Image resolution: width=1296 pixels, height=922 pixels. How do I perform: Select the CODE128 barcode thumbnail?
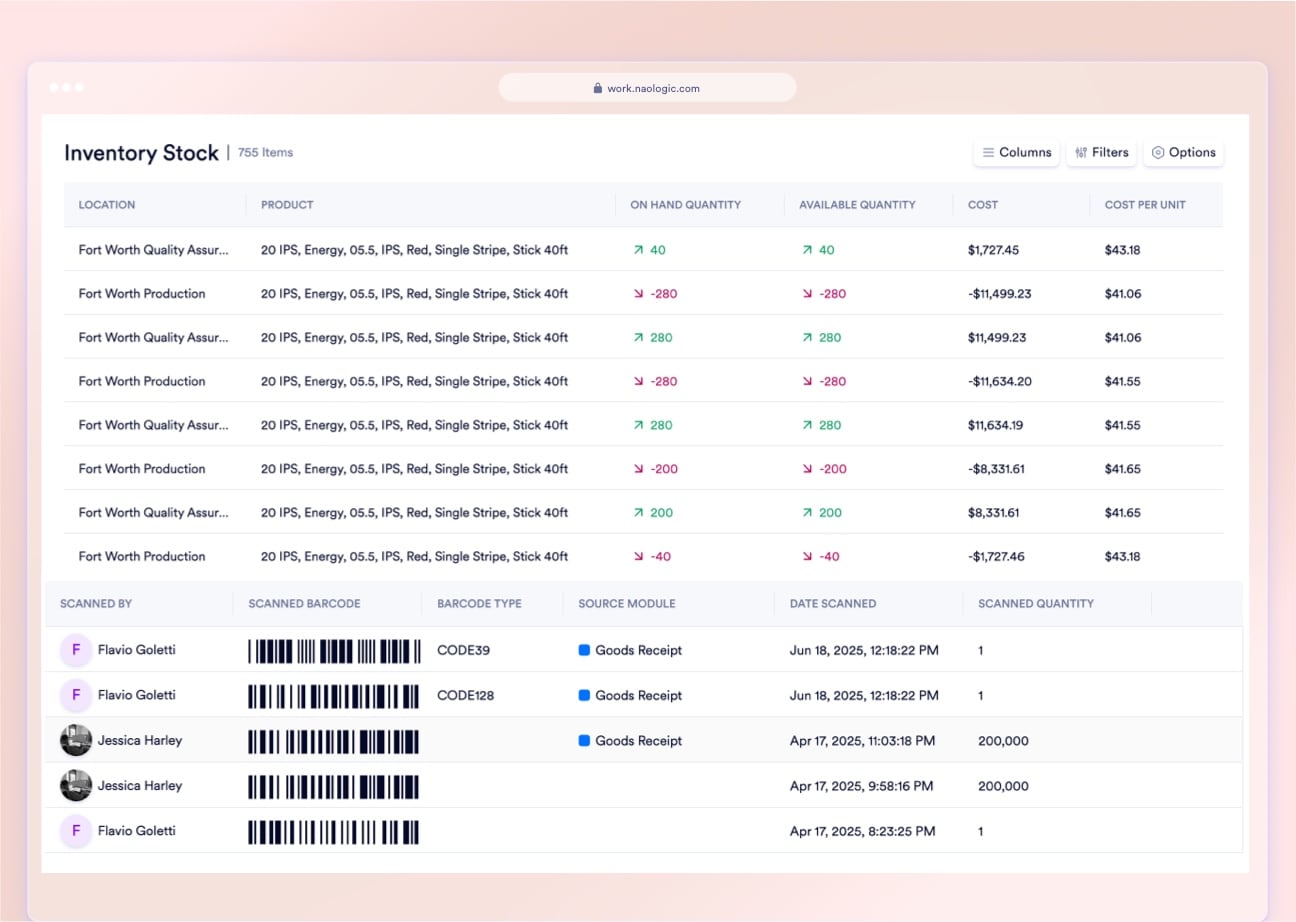(333, 695)
